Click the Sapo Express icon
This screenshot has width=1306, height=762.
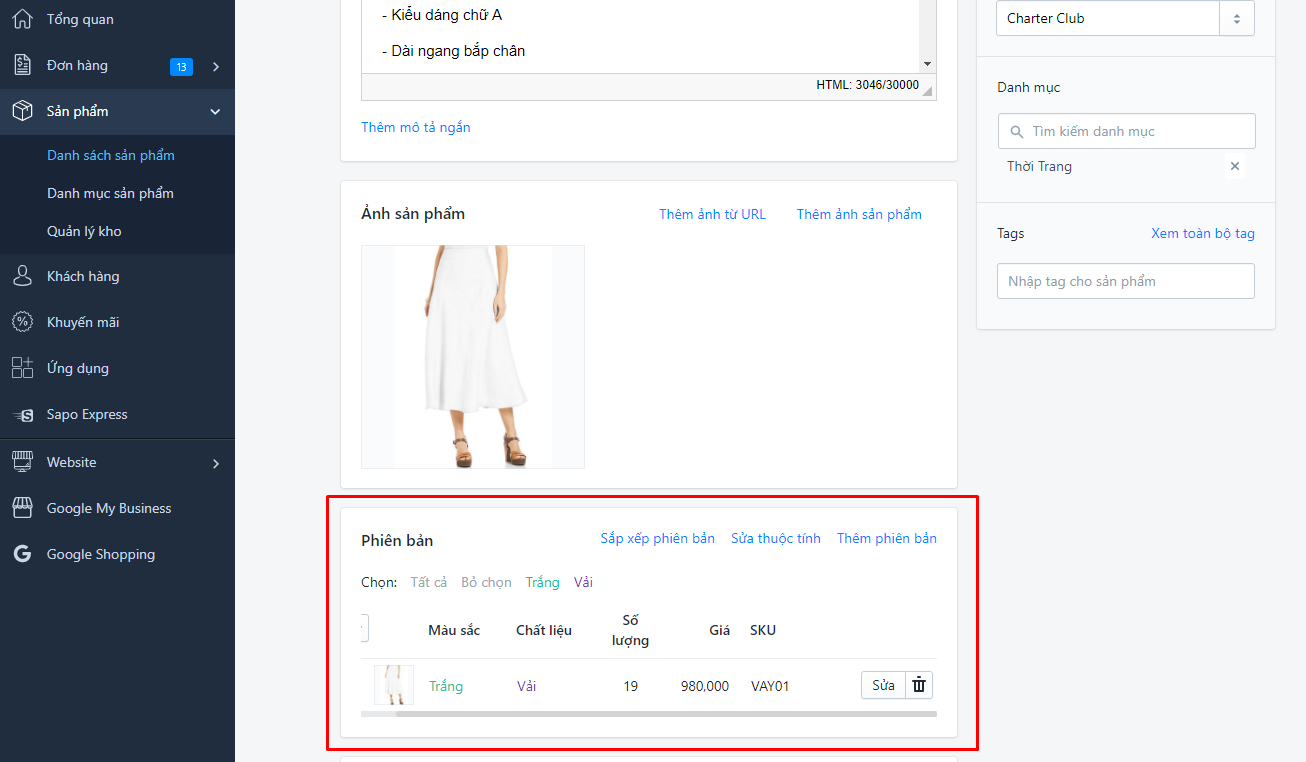[22, 414]
